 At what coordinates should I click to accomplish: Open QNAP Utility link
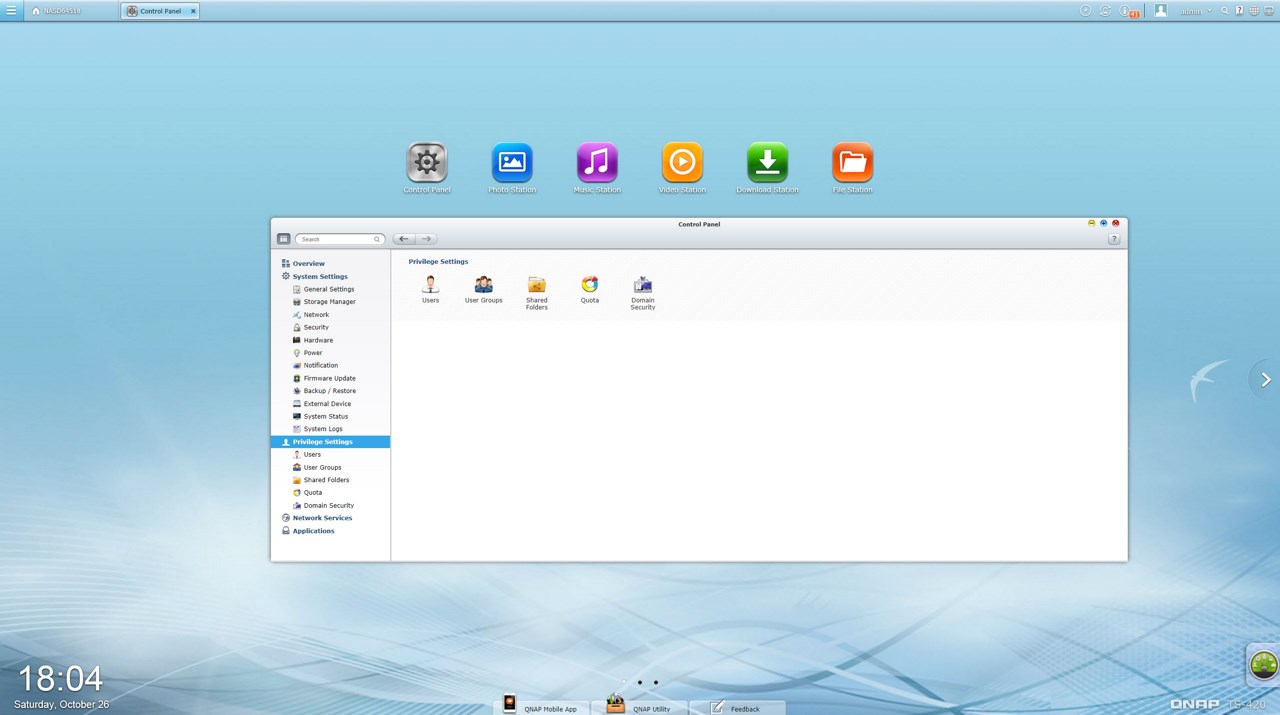[640, 706]
